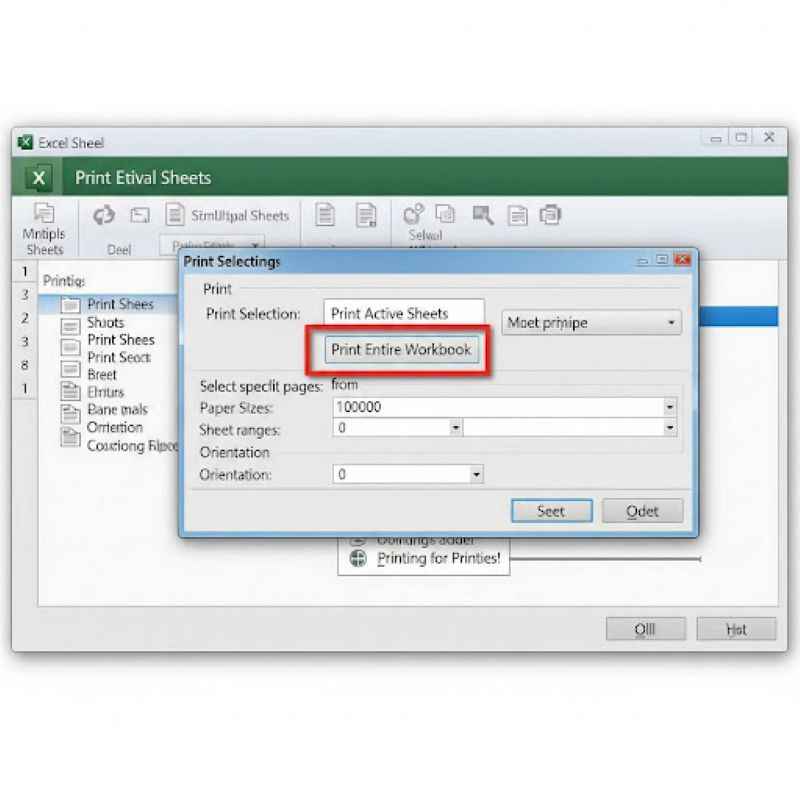Click the Selwal gear icon in ribbon
The image size is (800, 800).
click(x=413, y=214)
